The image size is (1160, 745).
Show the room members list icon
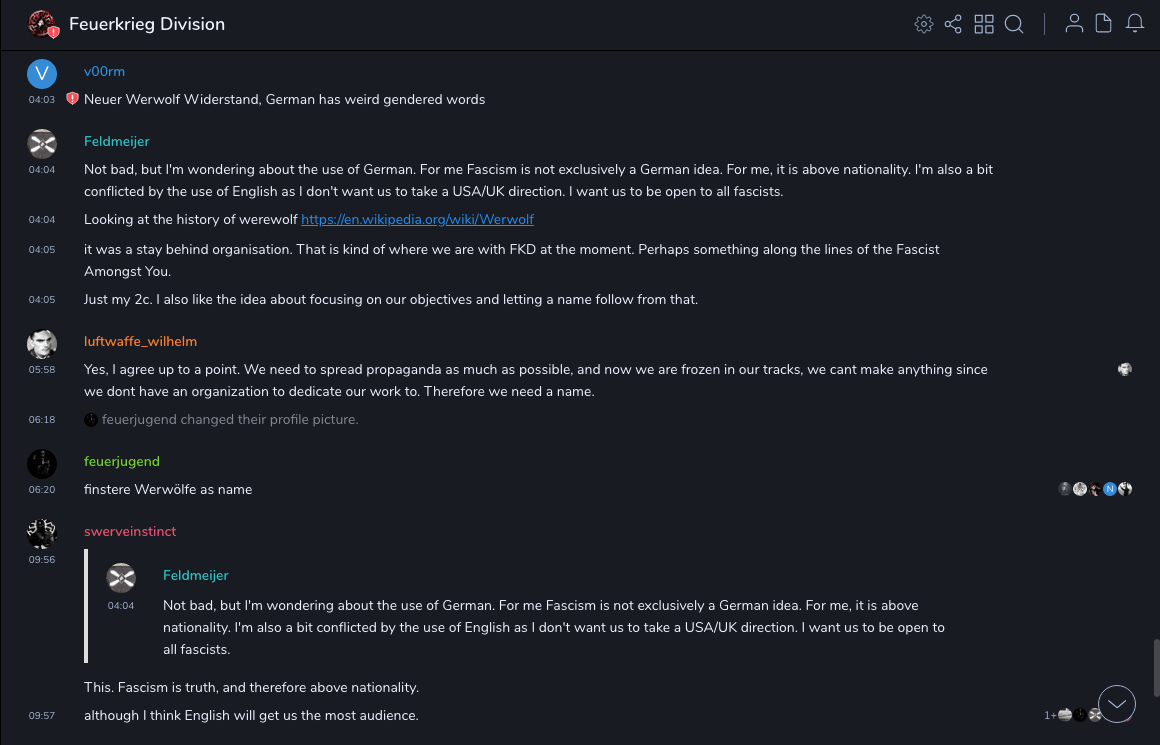tap(1074, 24)
